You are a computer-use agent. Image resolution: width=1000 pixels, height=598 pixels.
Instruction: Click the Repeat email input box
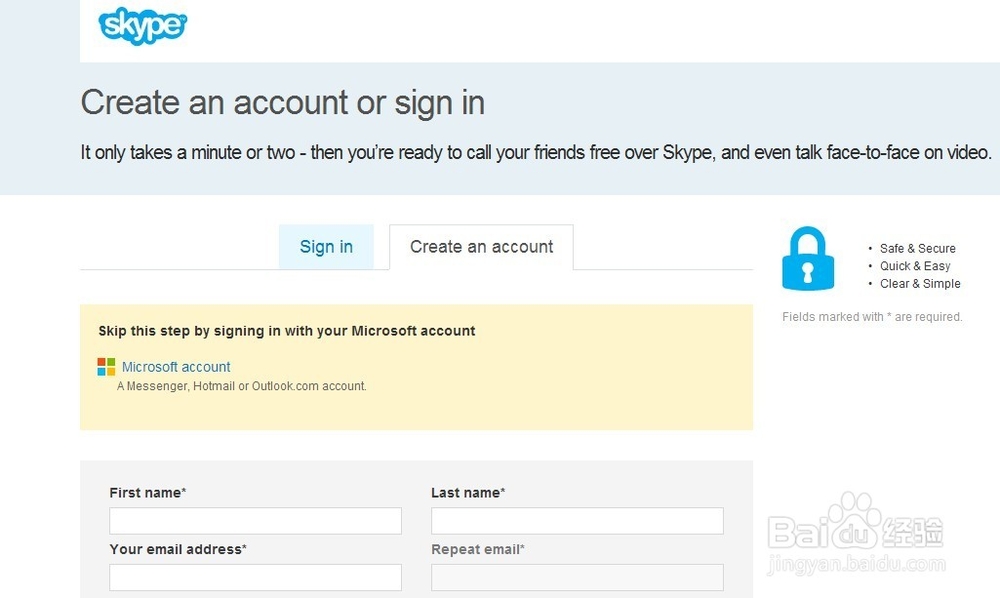[x=577, y=577]
